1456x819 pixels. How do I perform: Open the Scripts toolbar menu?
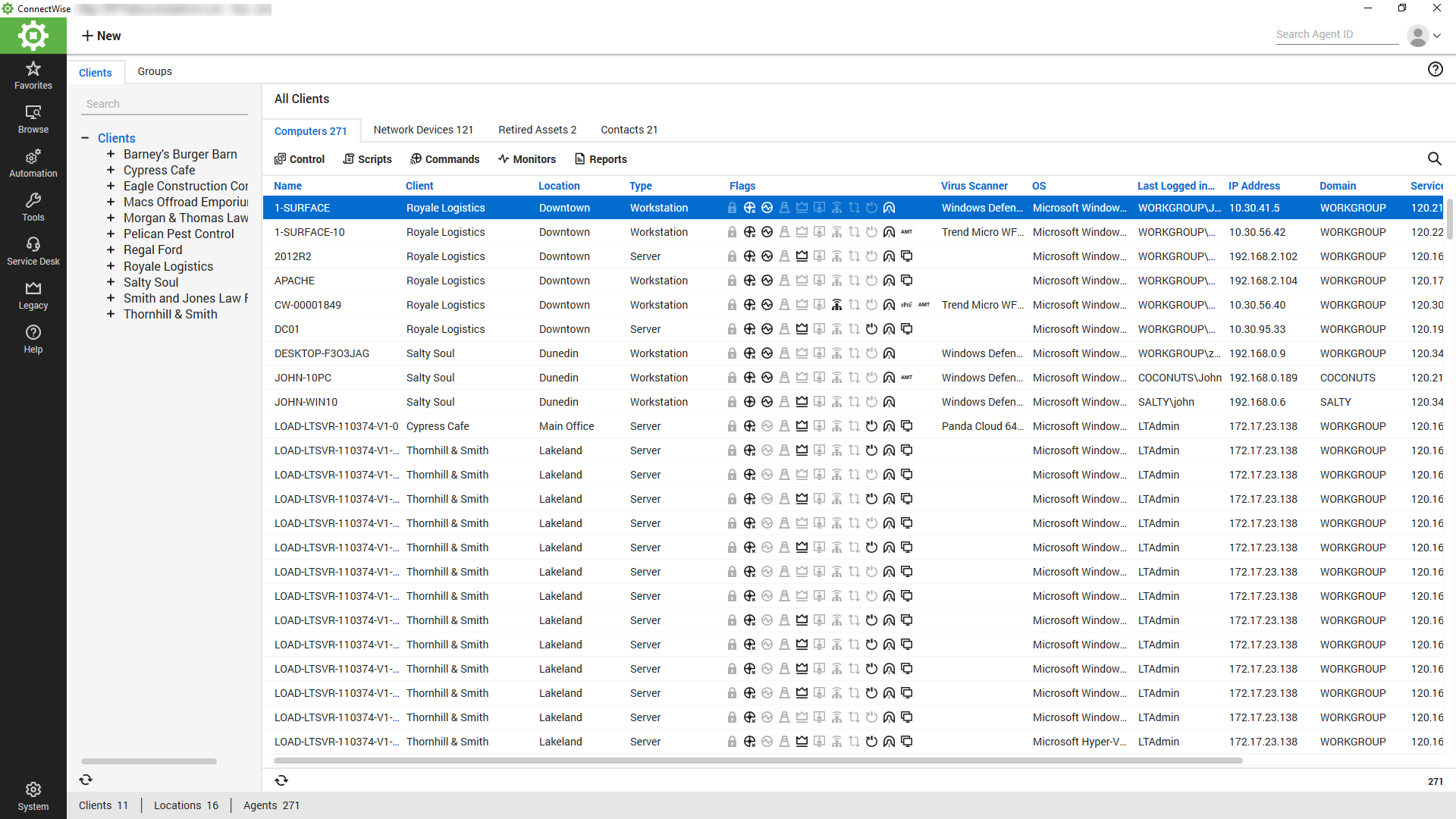coord(367,159)
